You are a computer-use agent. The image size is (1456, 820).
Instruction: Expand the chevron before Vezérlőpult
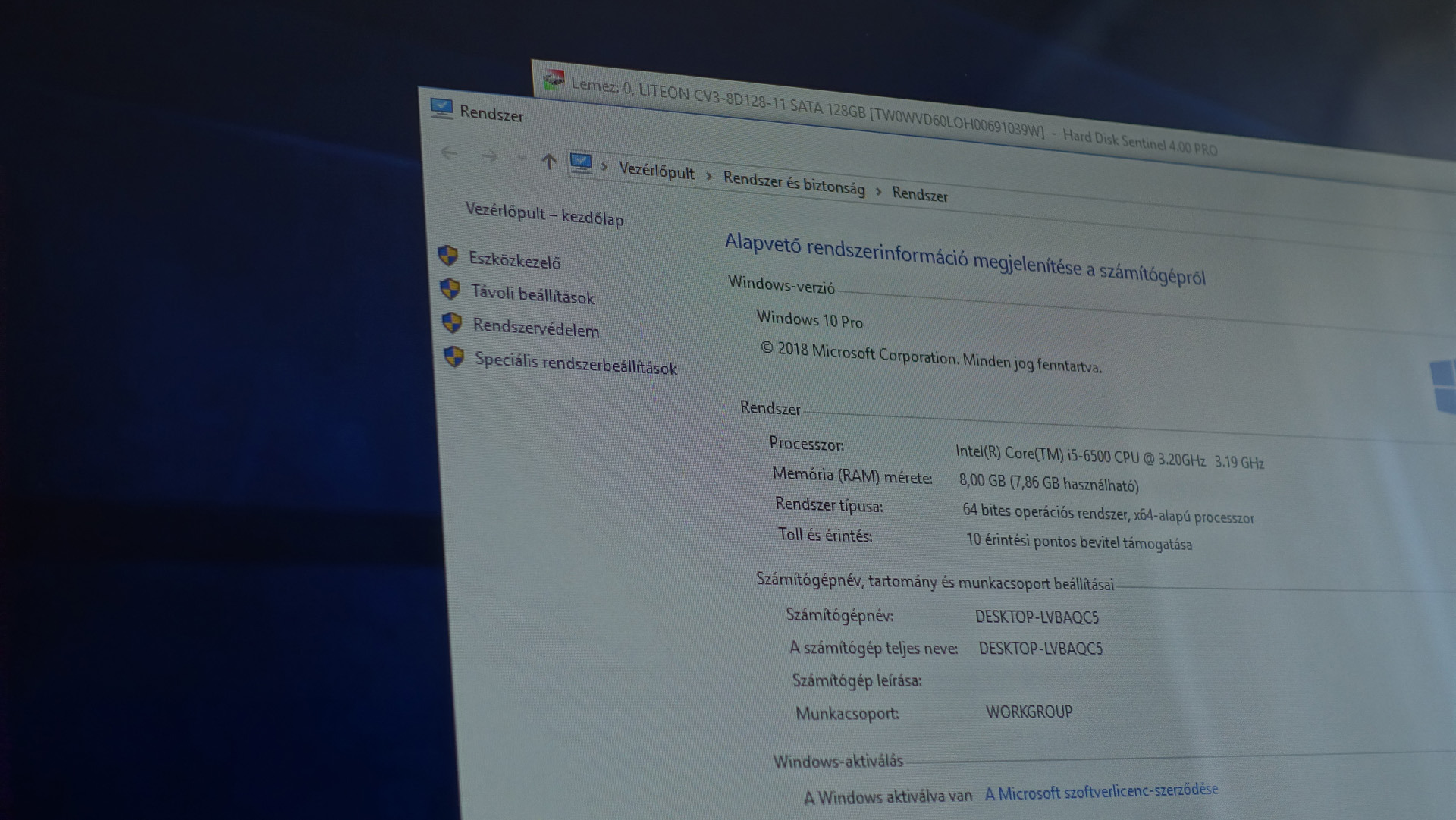click(x=604, y=166)
